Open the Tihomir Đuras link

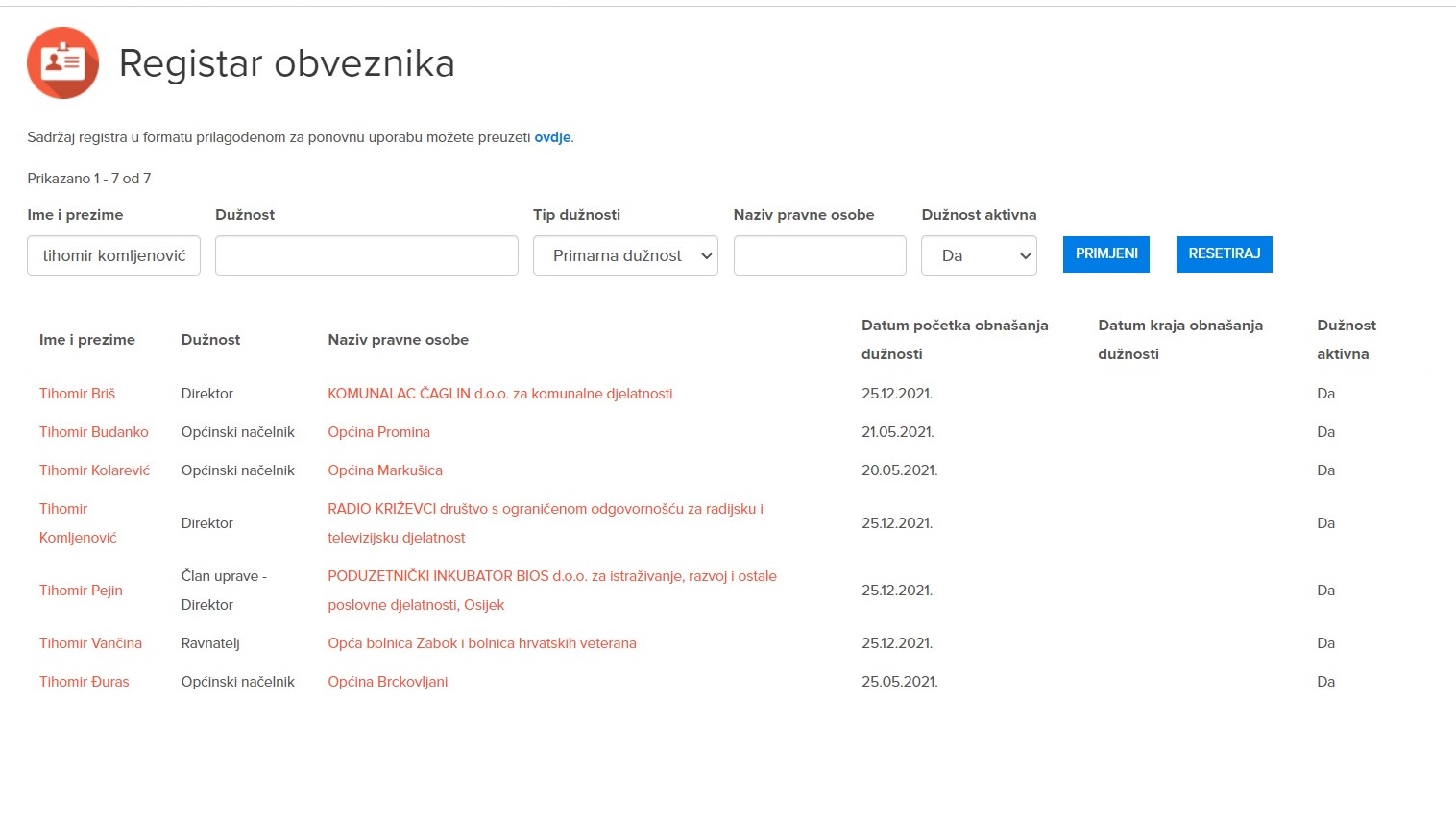84,682
